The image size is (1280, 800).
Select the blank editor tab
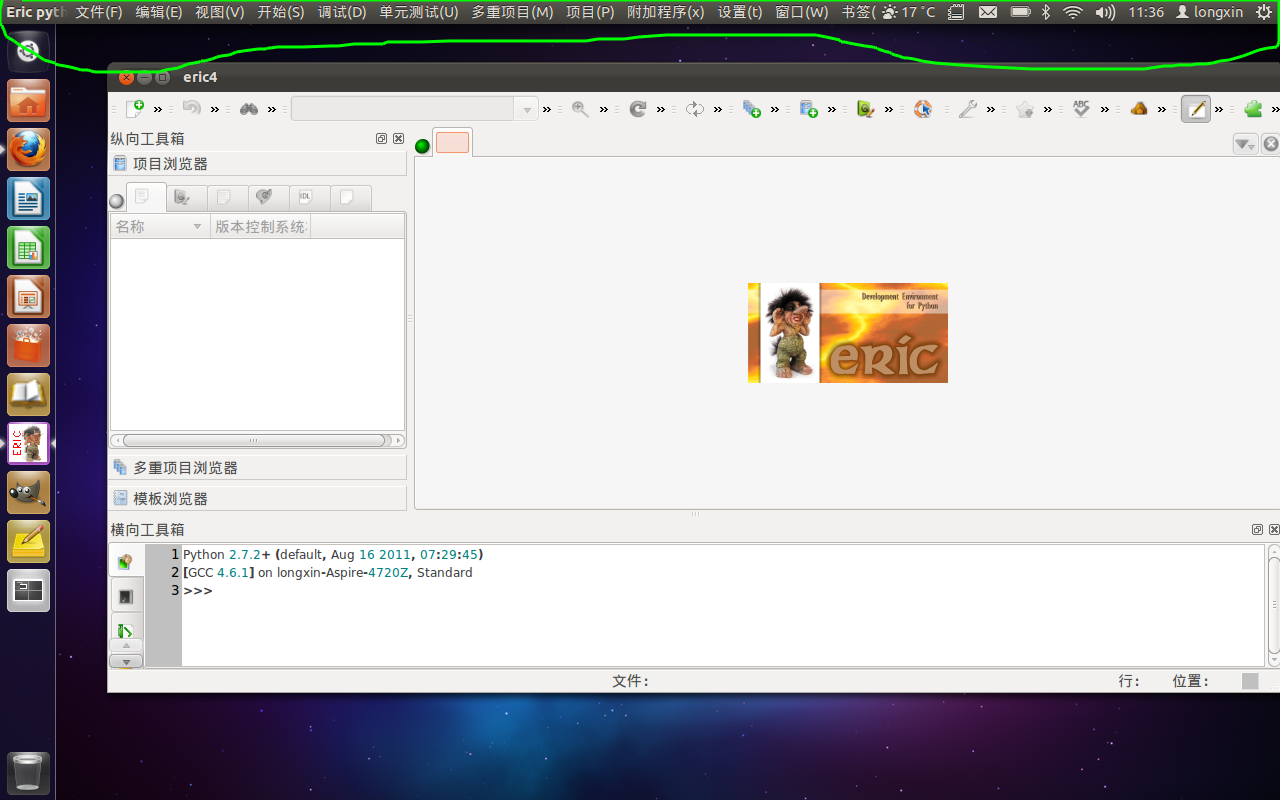point(452,143)
